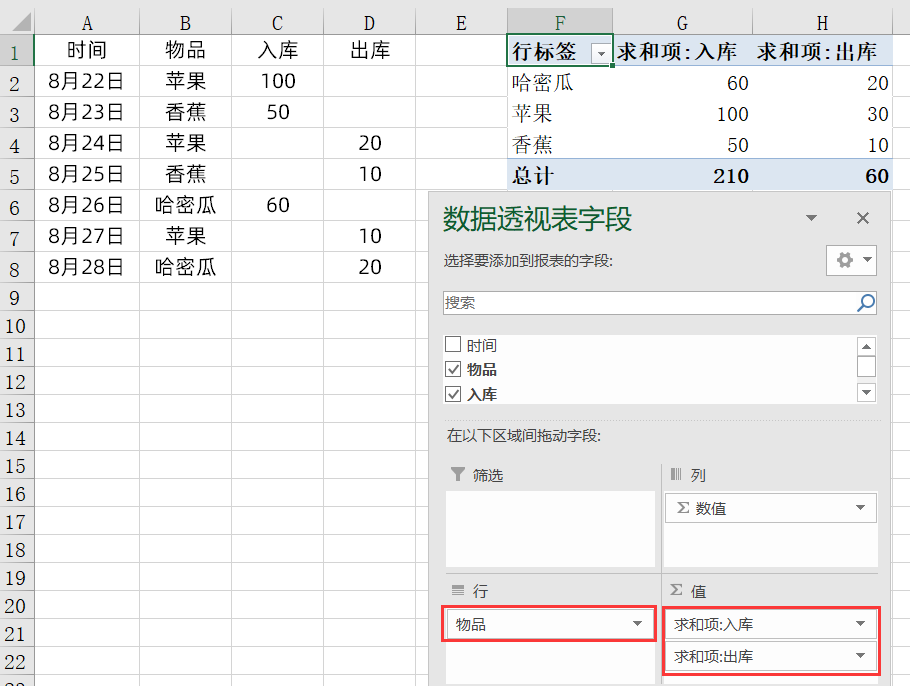Open the 物品 field dropdown in 行 area
This screenshot has width=910, height=686.
tap(638, 623)
